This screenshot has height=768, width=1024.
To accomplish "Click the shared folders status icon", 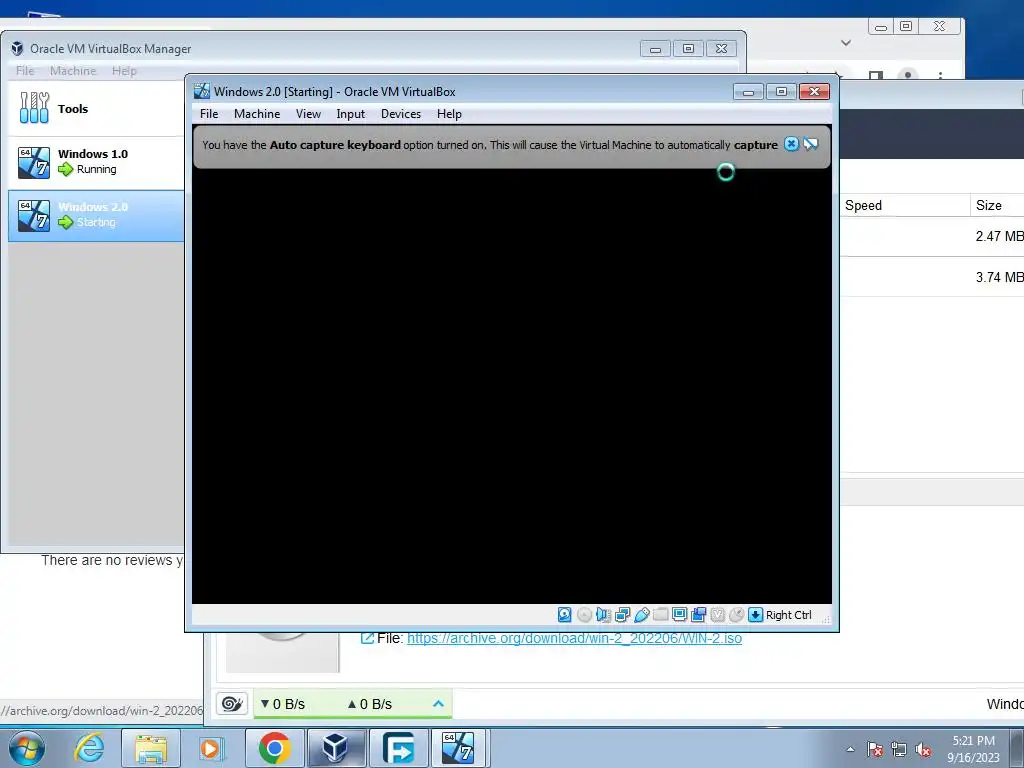I will coord(660,615).
